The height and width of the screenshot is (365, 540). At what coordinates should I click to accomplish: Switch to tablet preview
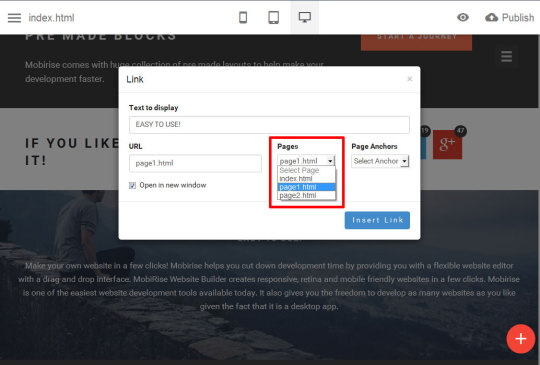(x=273, y=17)
